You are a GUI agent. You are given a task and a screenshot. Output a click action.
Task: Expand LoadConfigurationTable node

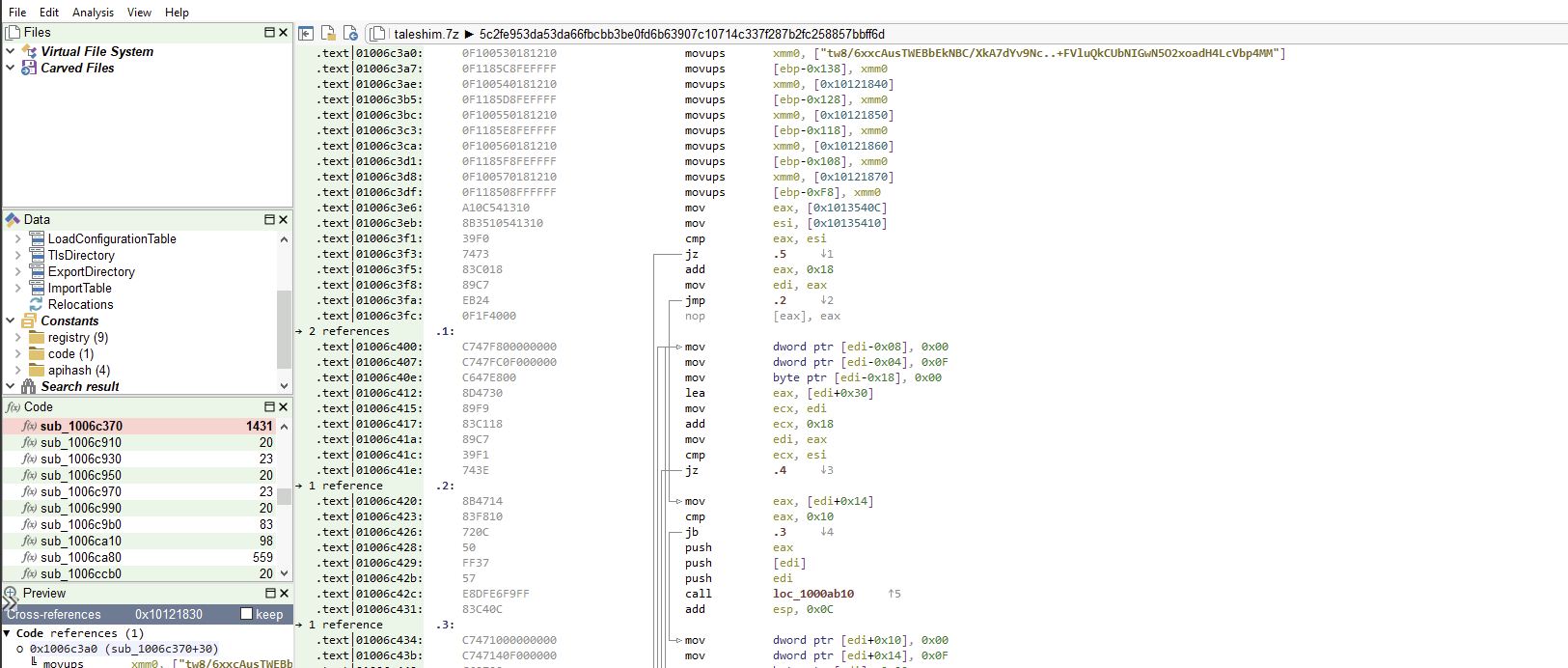[x=18, y=238]
